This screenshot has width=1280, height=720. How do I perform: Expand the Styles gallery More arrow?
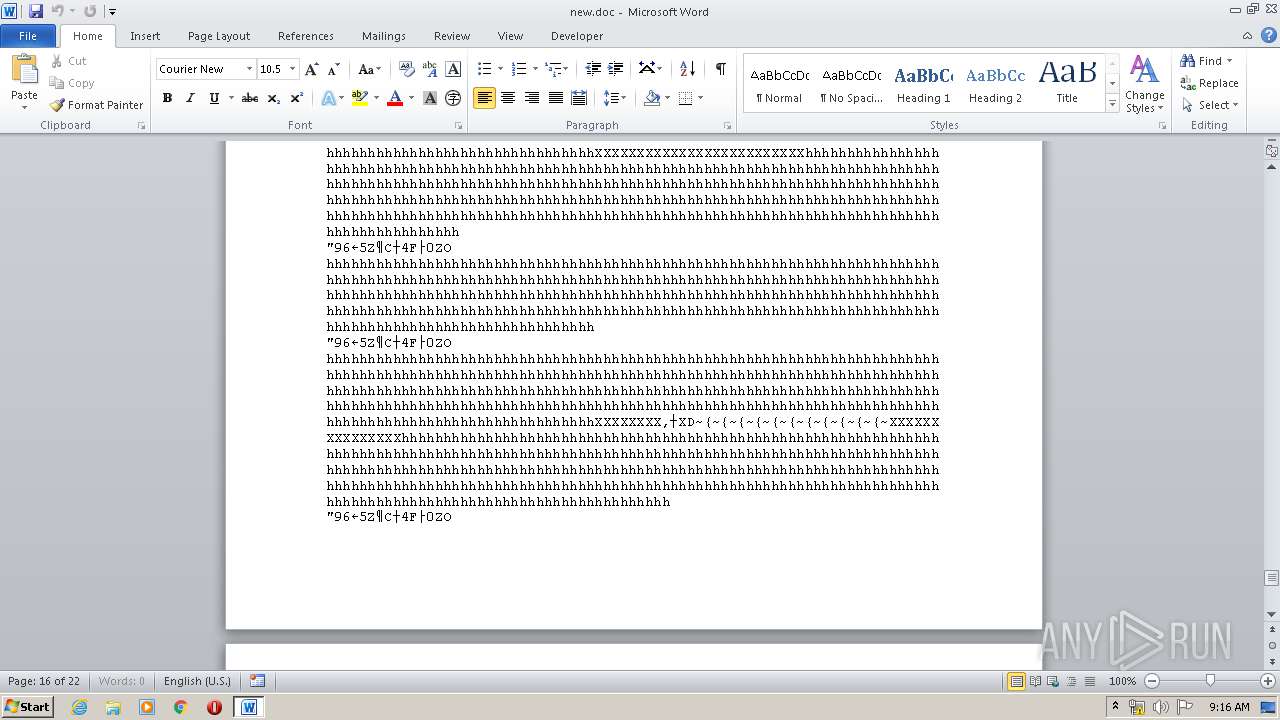(x=1112, y=104)
